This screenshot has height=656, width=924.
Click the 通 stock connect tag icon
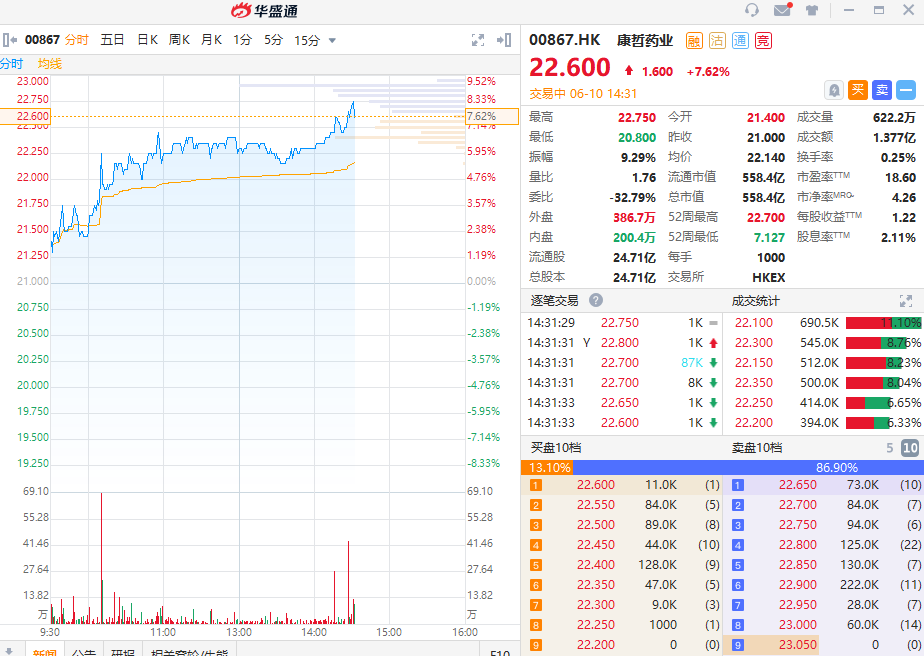[x=740, y=41]
